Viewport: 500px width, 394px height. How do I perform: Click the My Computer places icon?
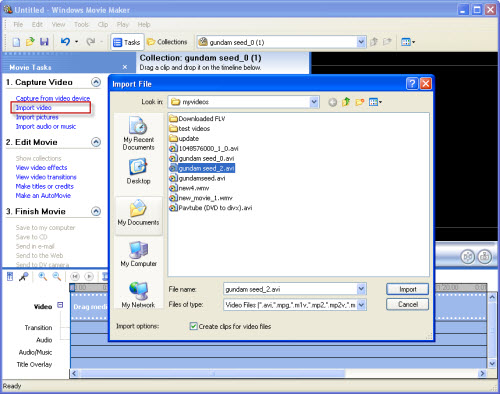[x=138, y=254]
